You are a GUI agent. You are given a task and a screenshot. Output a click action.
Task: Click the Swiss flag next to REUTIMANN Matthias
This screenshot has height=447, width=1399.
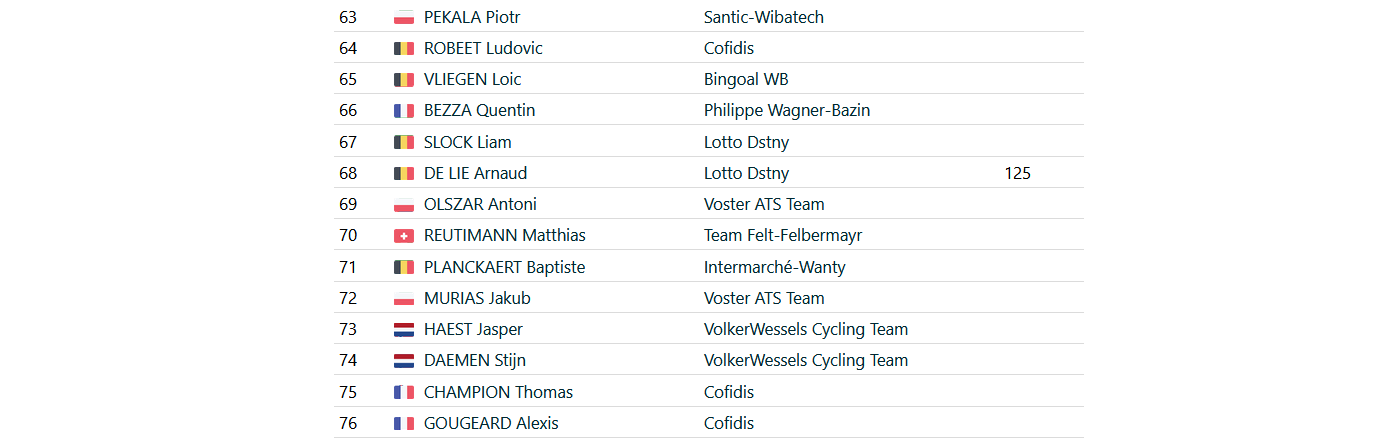click(404, 236)
